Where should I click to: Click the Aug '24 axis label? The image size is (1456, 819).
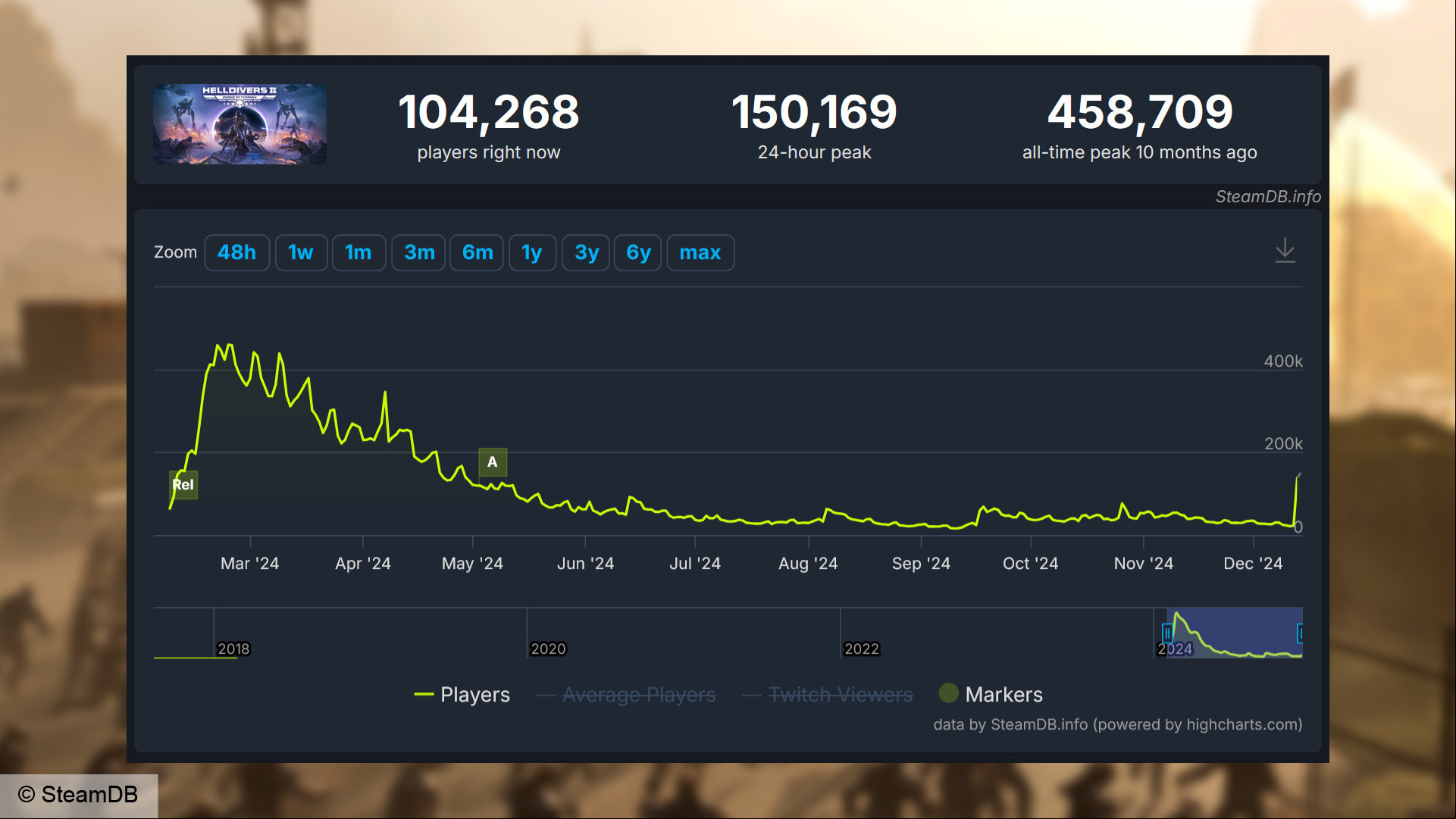[x=808, y=564]
